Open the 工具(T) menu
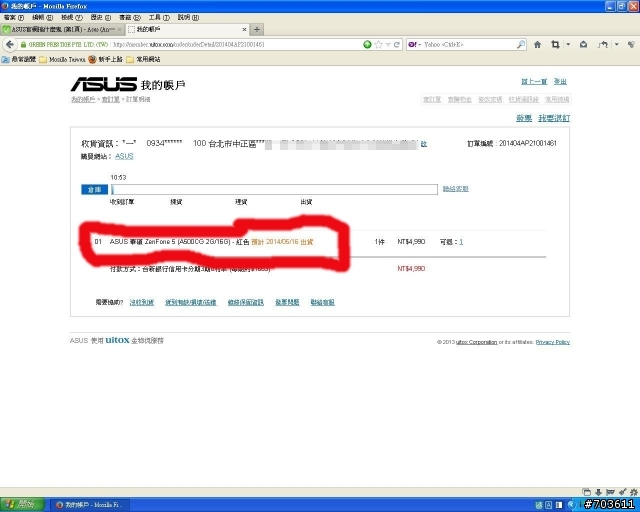Image resolution: width=640 pixels, height=512 pixels. click(159, 18)
